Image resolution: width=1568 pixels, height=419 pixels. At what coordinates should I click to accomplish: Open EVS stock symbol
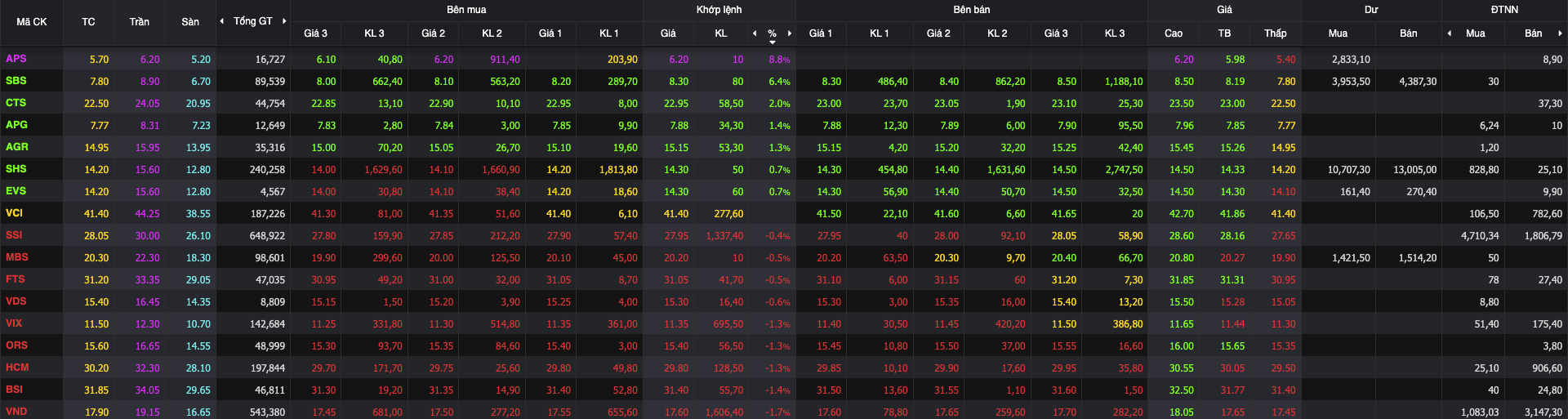[x=16, y=191]
